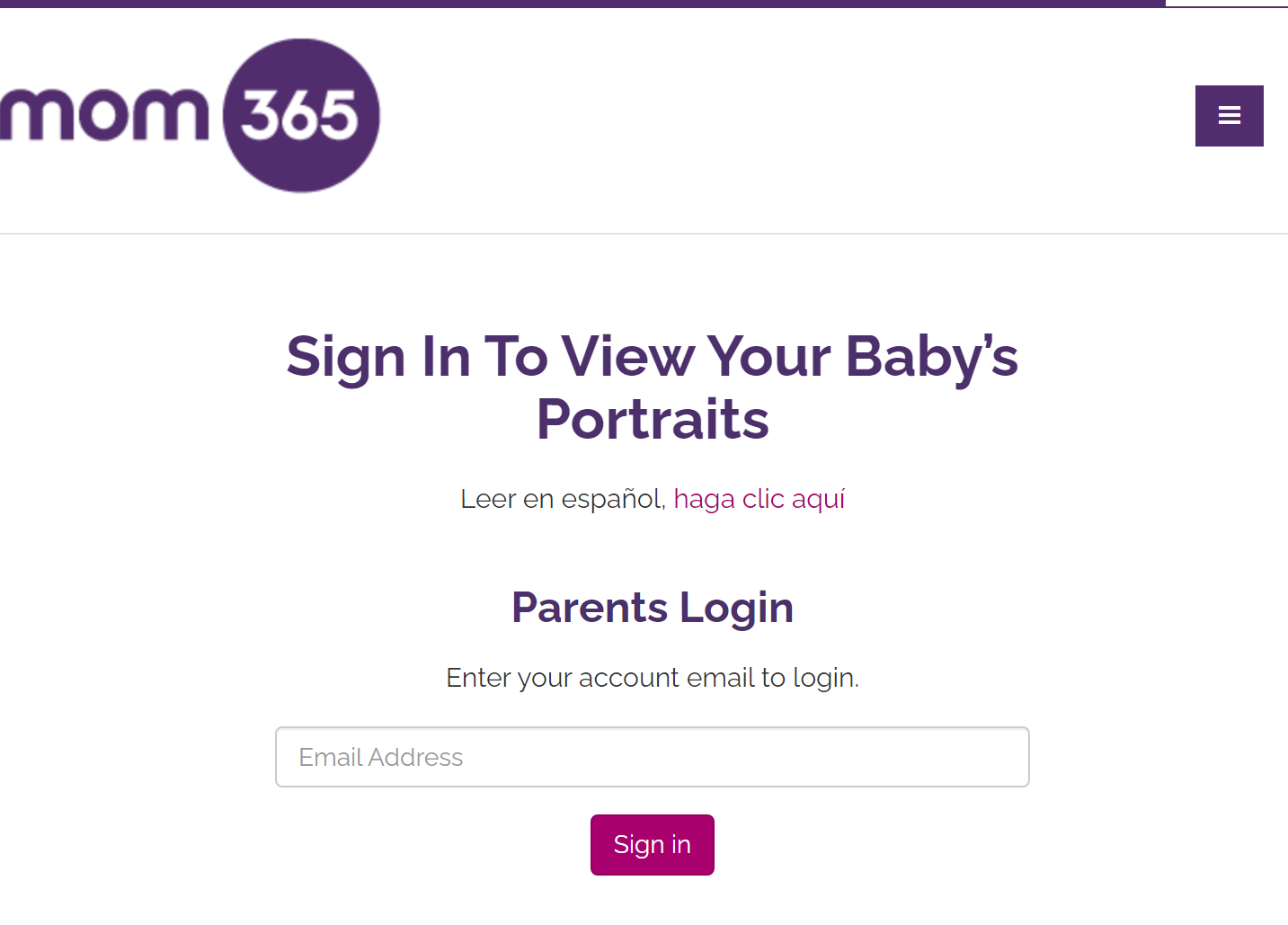Click the Sign In To View Your Baby's Portraits title
Viewport: 1288px width, 925px height.
click(652, 387)
